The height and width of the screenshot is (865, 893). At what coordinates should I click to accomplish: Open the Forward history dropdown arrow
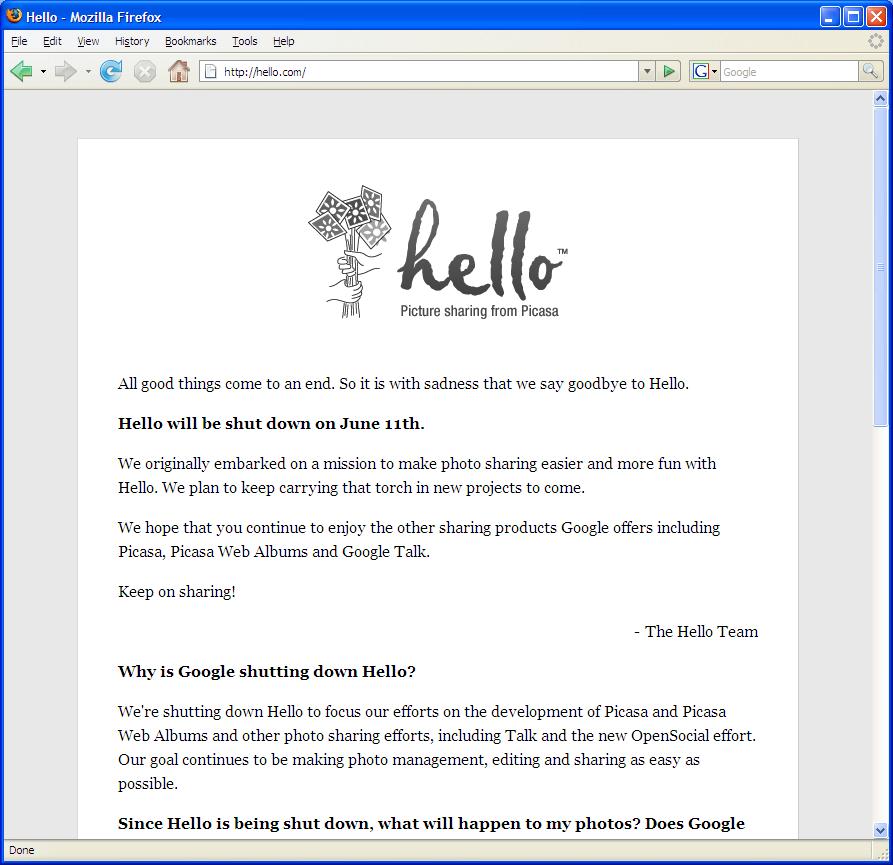coord(88,72)
